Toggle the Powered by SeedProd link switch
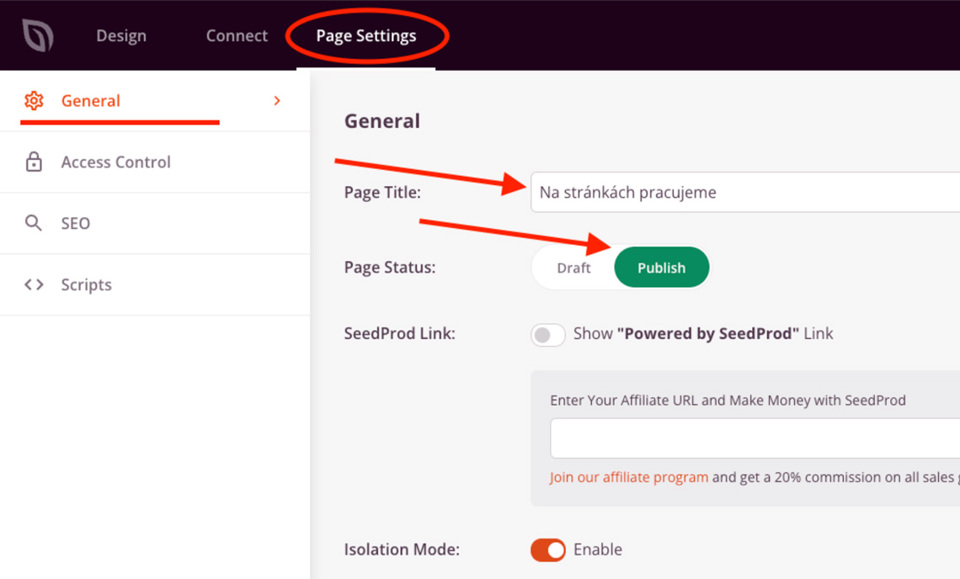Viewport: 960px width, 579px height. [x=548, y=335]
